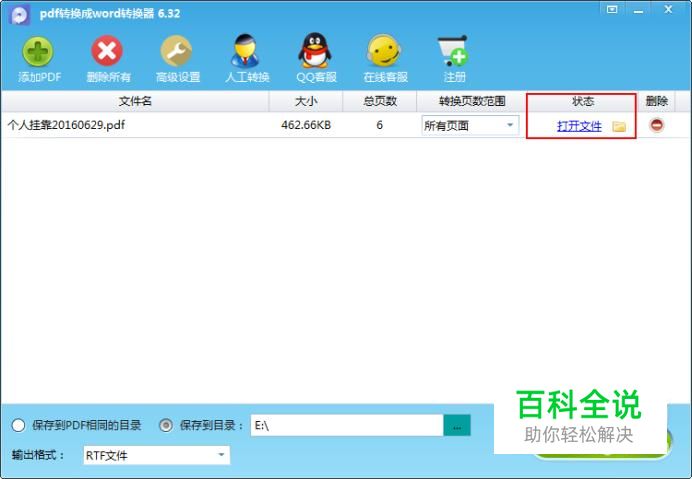The image size is (692, 479).
Task: Click the 删除 column header
Action: 656,102
